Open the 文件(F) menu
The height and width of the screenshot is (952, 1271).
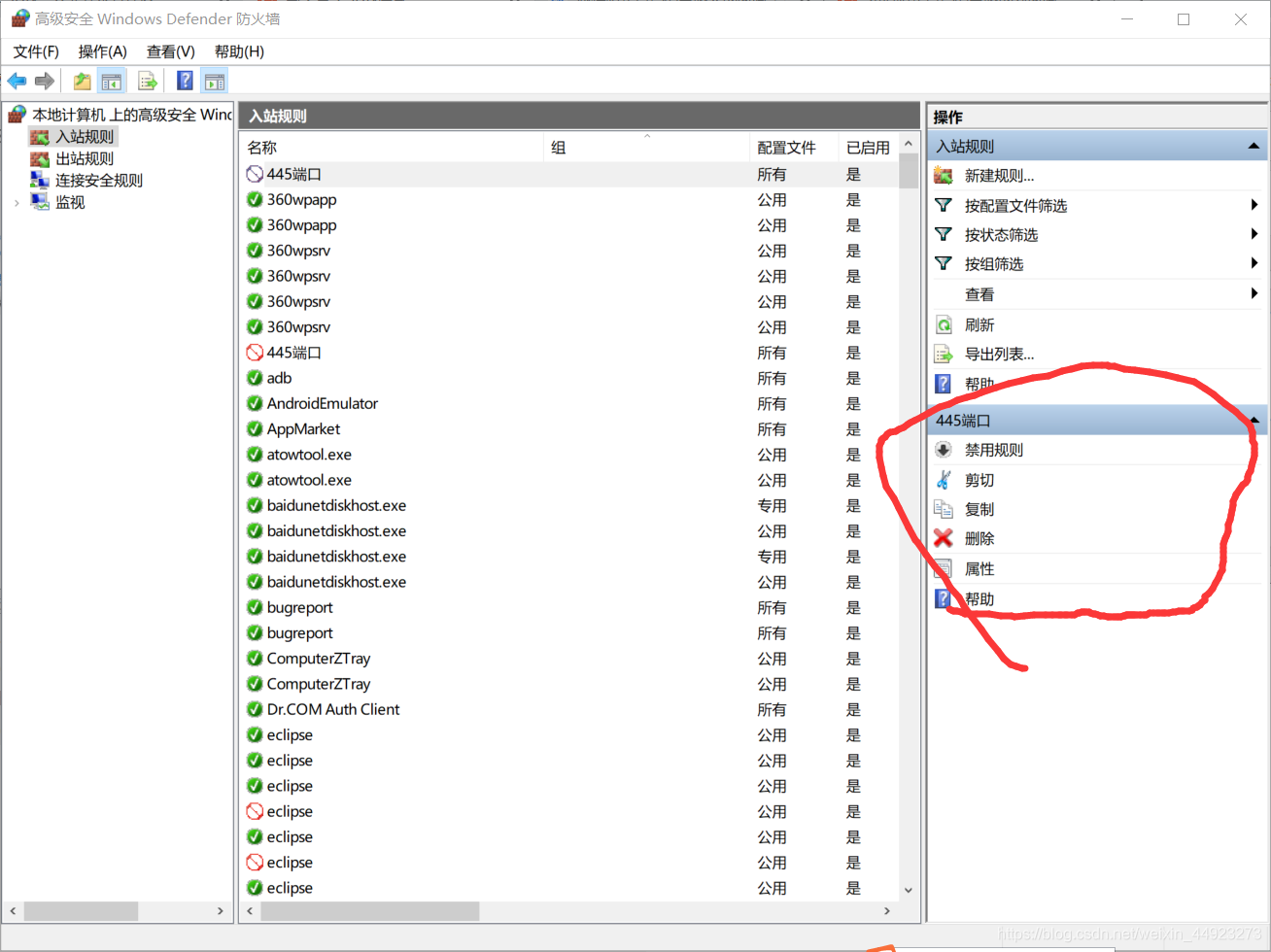[36, 51]
